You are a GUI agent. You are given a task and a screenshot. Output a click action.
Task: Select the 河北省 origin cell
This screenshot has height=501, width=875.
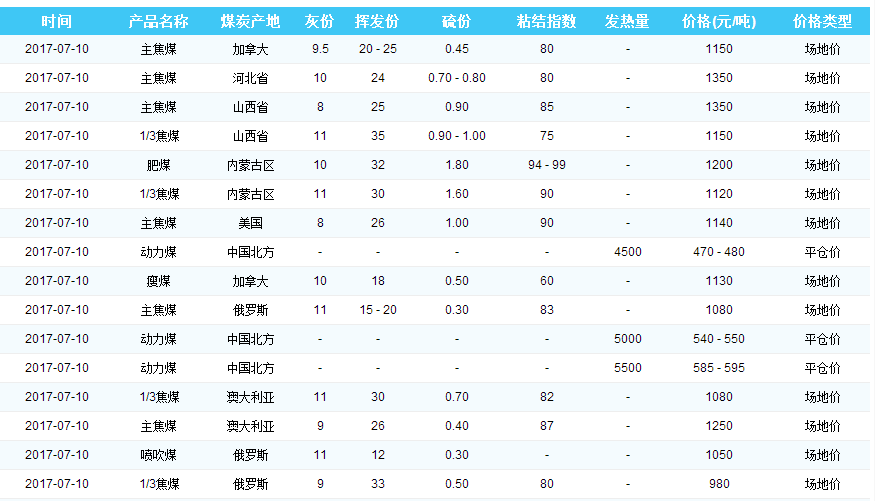point(250,78)
